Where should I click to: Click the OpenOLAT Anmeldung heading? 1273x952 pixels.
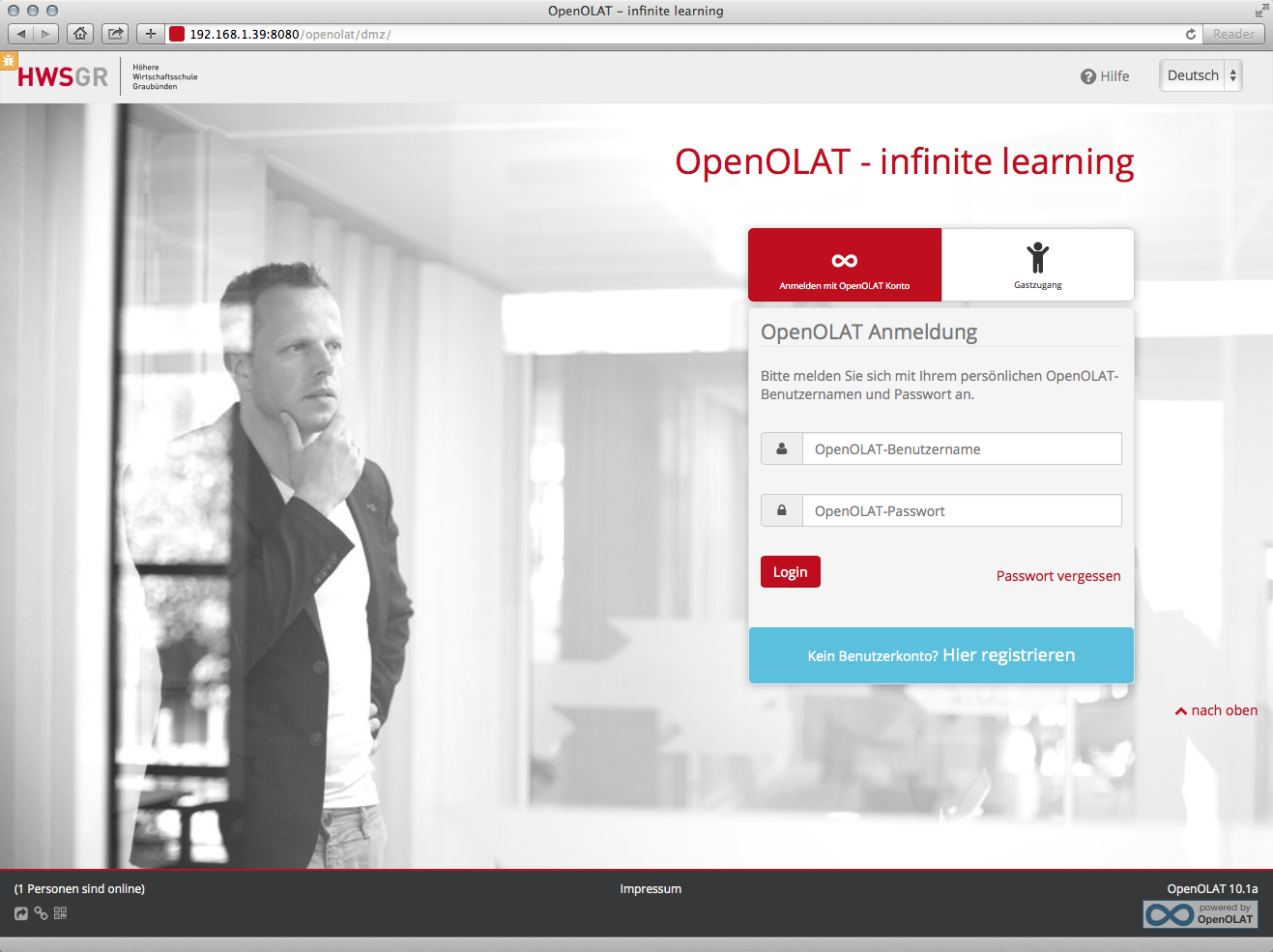(869, 332)
